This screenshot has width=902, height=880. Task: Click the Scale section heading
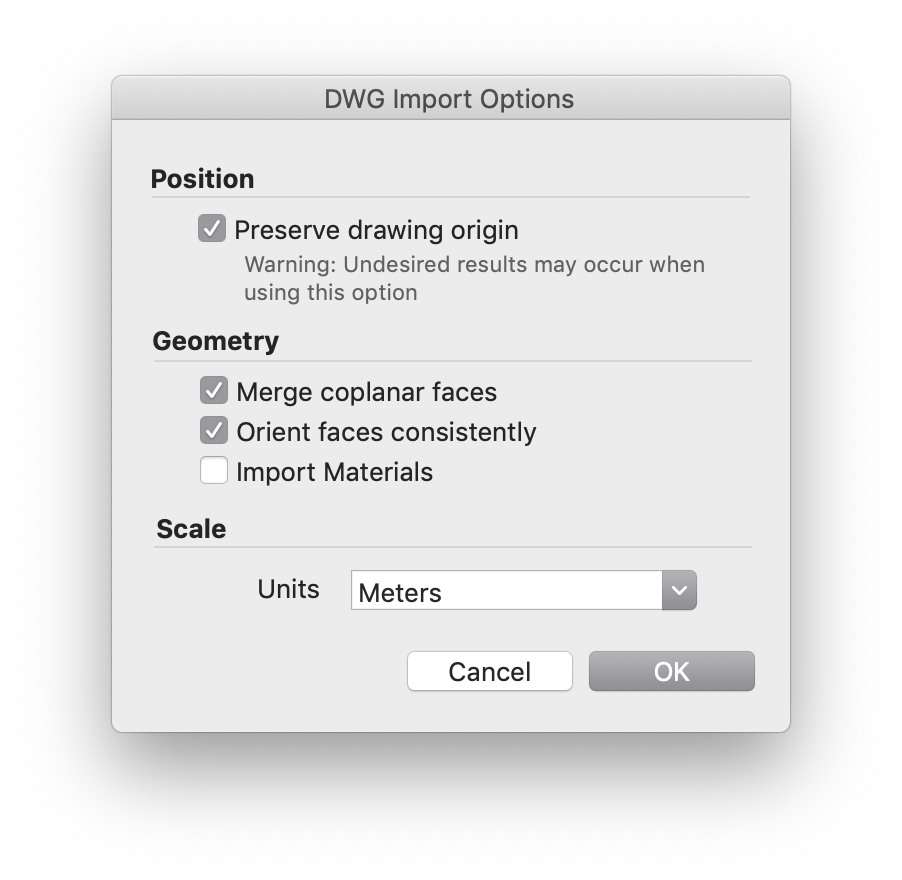(191, 529)
